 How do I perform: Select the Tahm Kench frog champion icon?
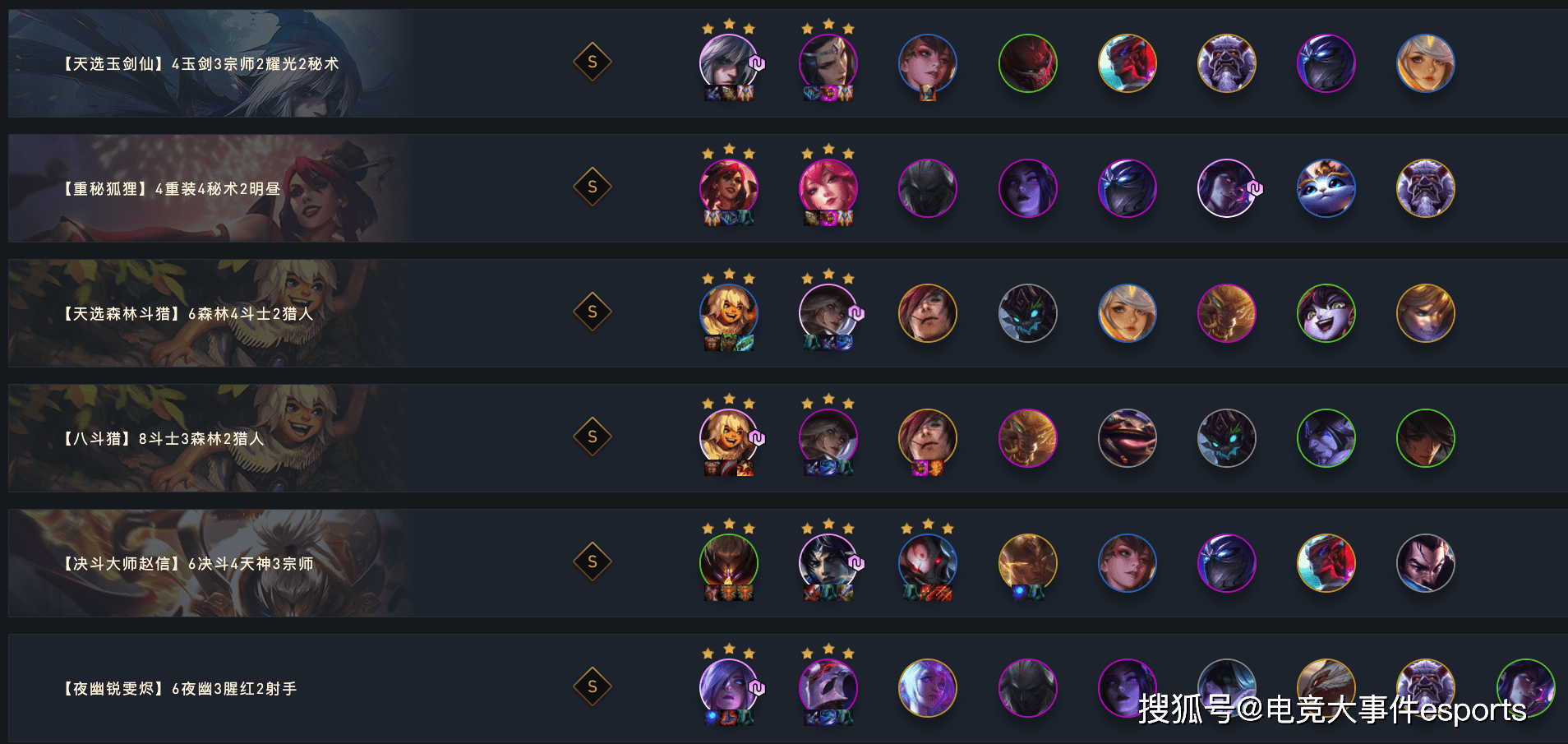pos(1127,438)
